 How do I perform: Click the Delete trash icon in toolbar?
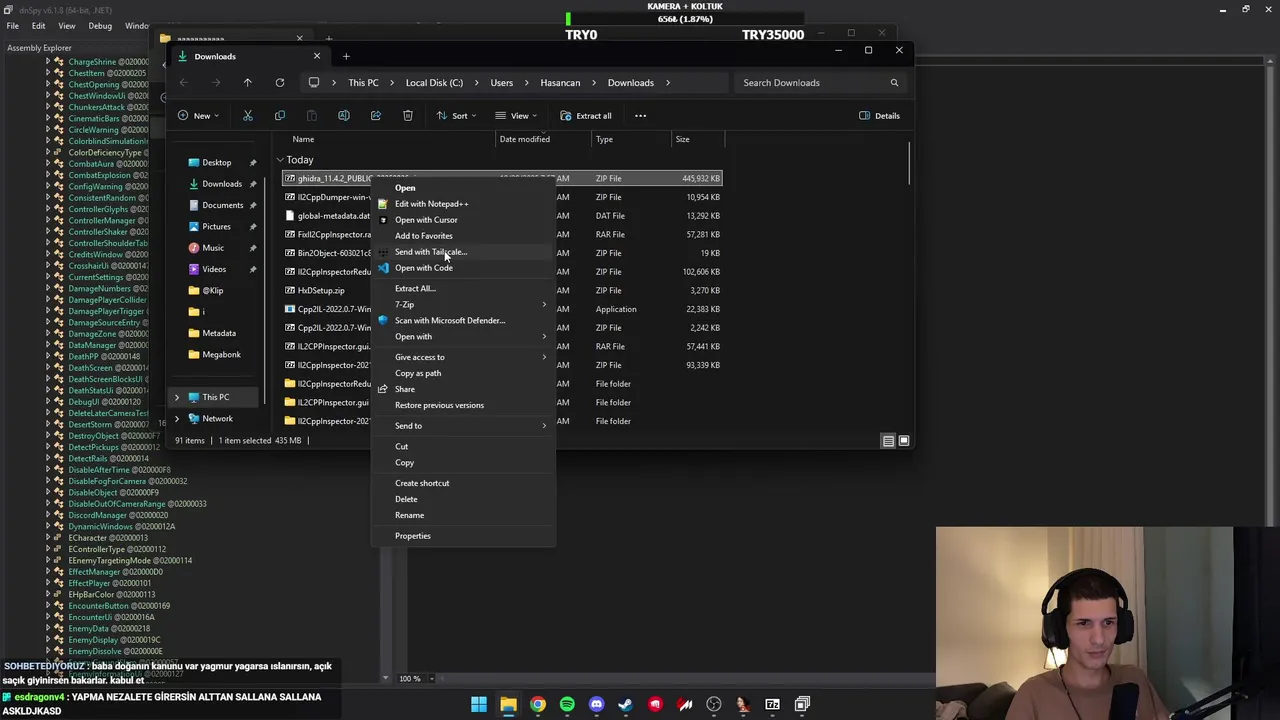[x=408, y=116]
